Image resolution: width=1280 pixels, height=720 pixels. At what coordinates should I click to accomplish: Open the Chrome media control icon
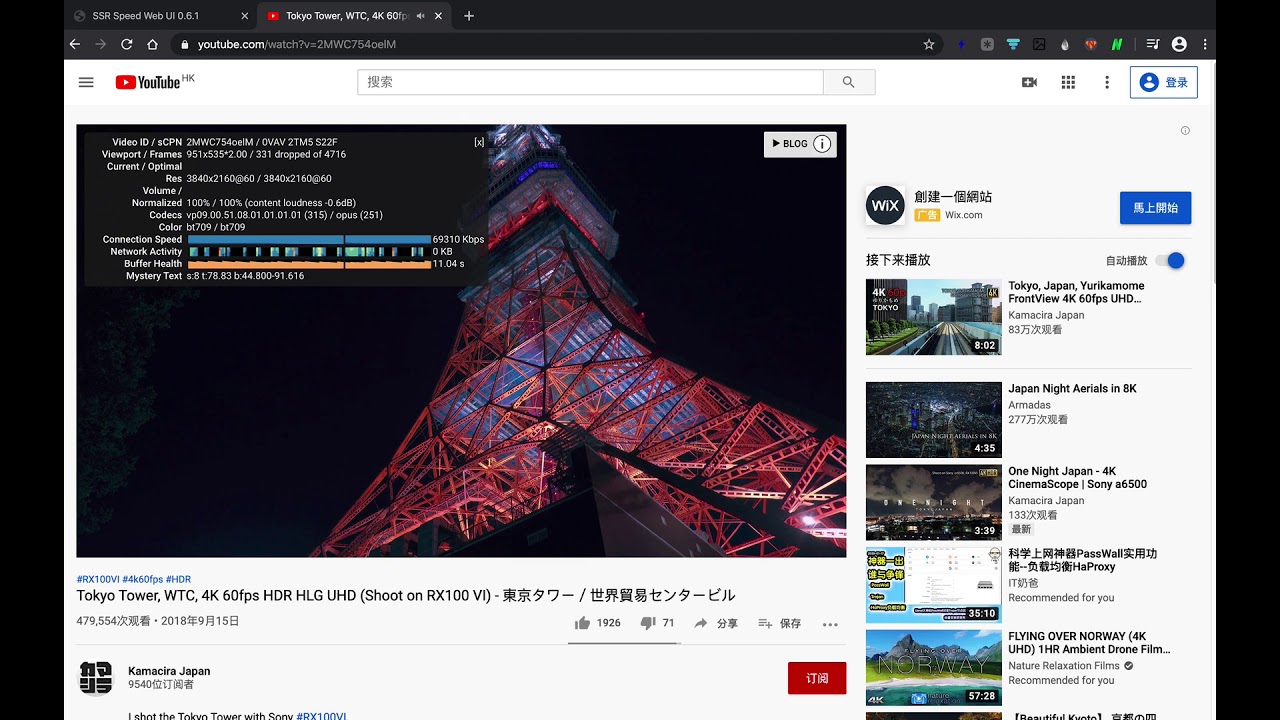tap(1153, 44)
